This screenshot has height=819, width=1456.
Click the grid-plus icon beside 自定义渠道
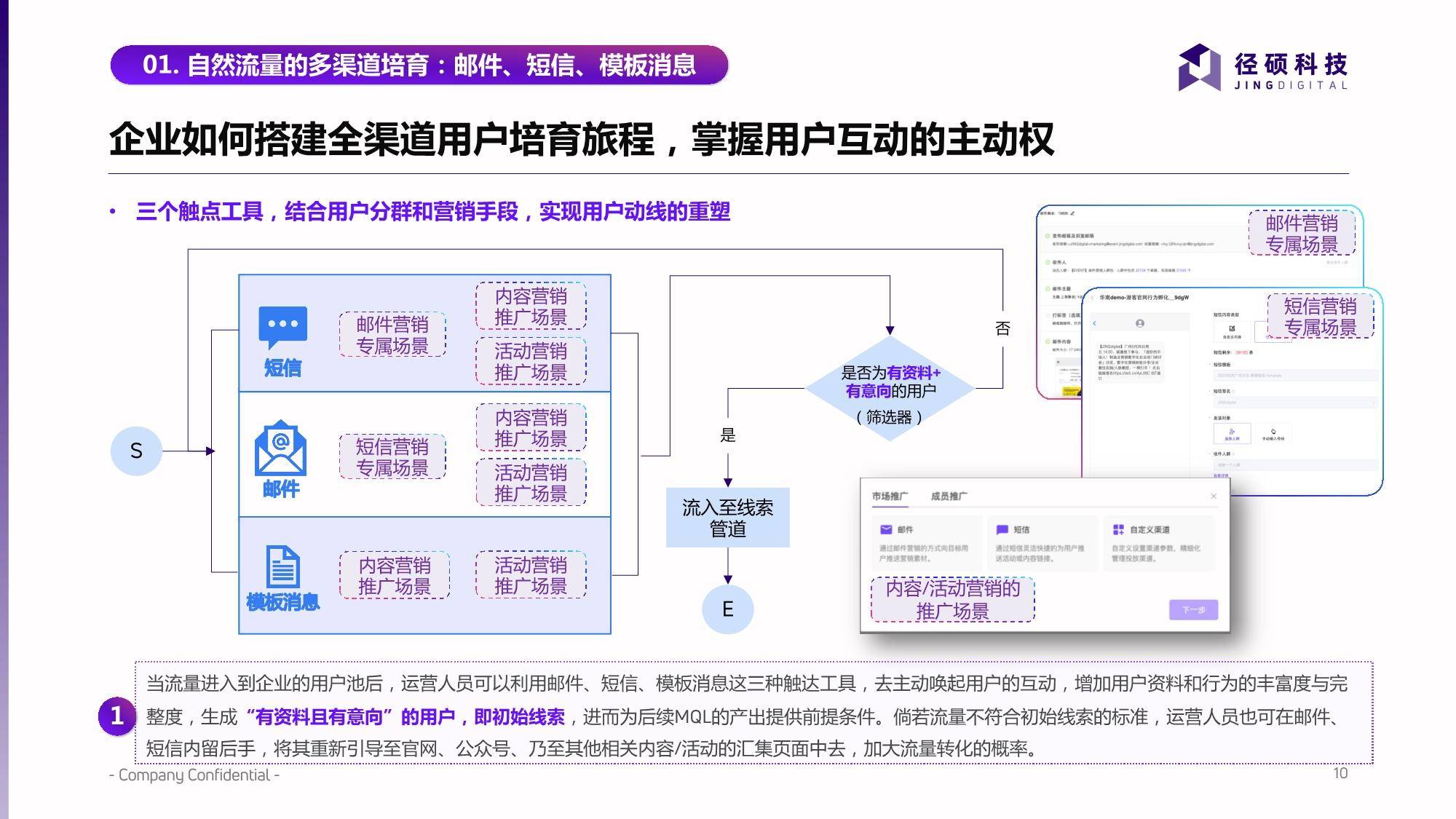pos(1118,529)
